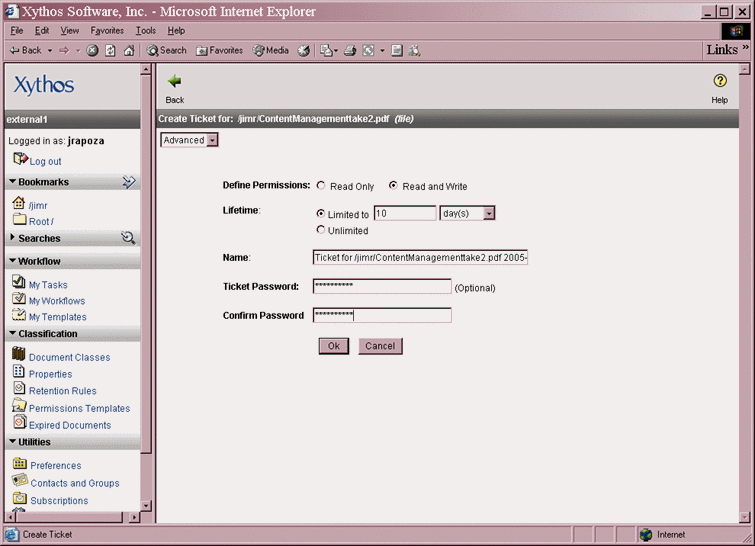Viewport: 755px width, 546px height.
Task: Click the browser Stop toolbar icon
Action: pos(92,50)
